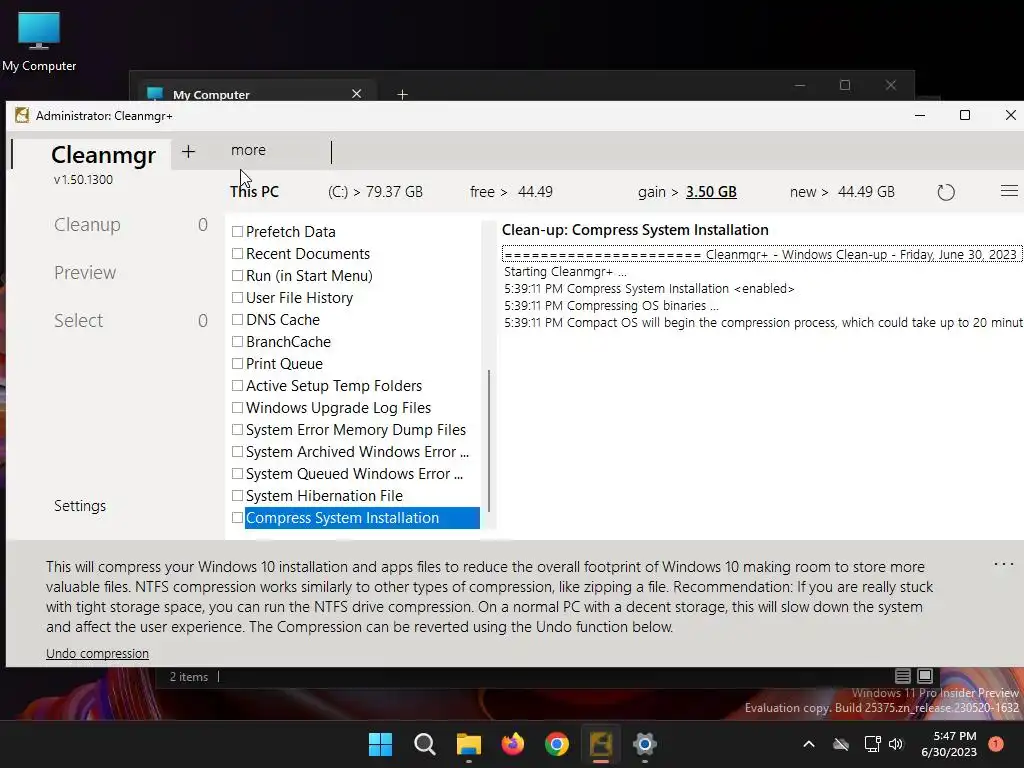
Task: Close the My Computer tab in the background window
Action: pyautogui.click(x=357, y=94)
